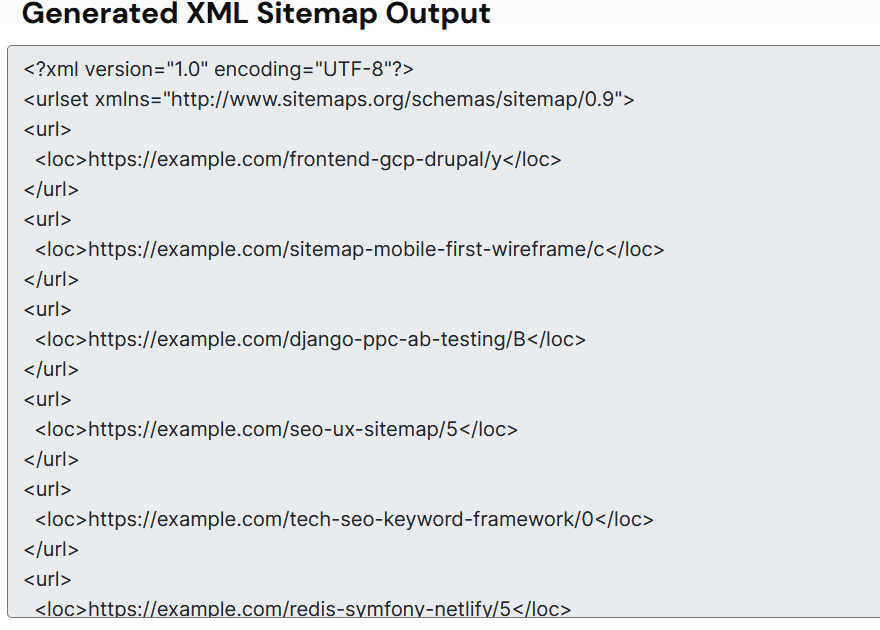The image size is (880, 630).
Task: Click the frontend-gcp-drupal loc line
Action: [298, 159]
